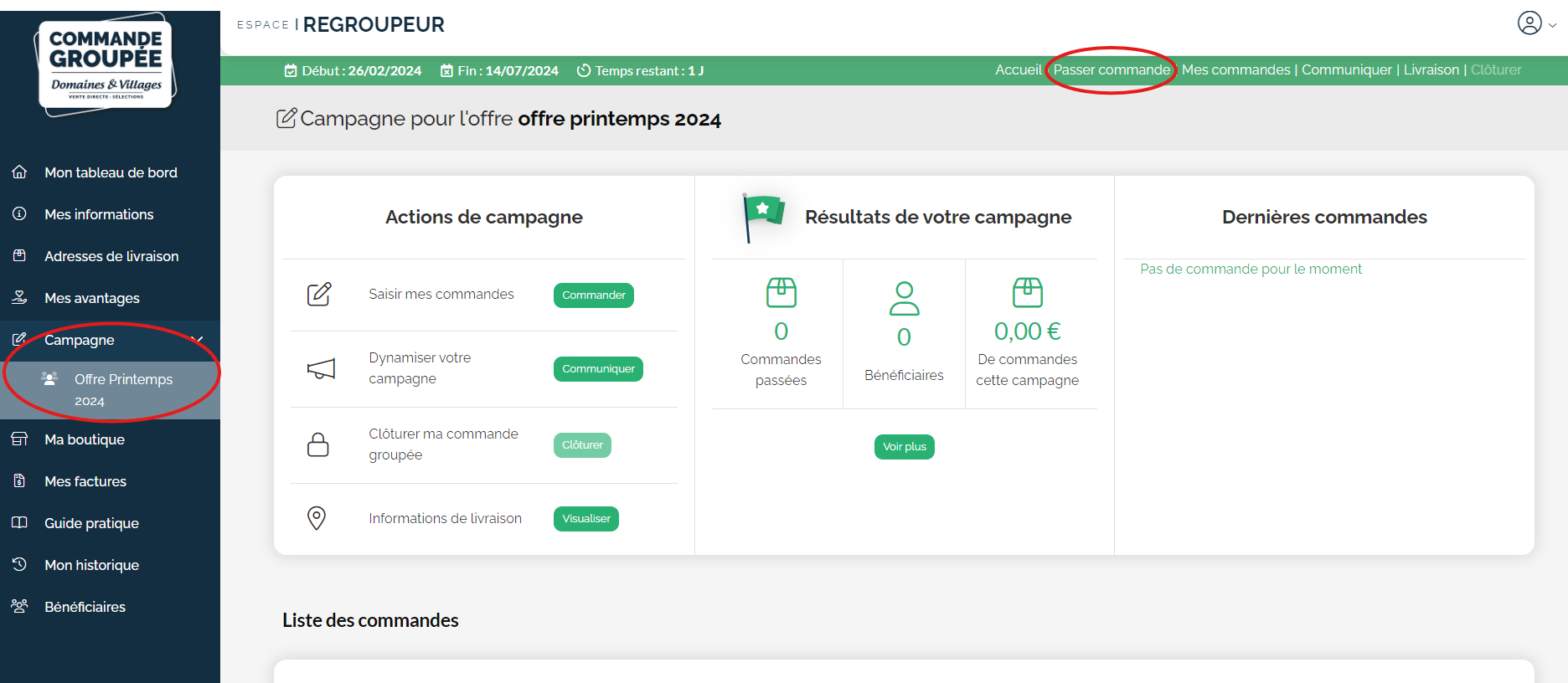Select Offre Printemps 2024 submenu item

122,389
